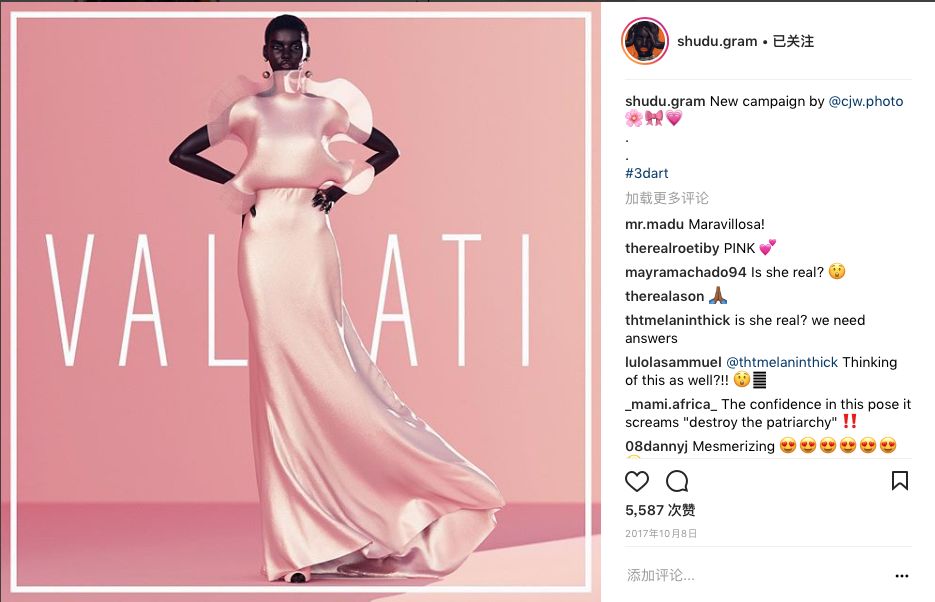Open the @cjw.photo mention link
Viewport: 935px width, 602px height.
point(866,101)
